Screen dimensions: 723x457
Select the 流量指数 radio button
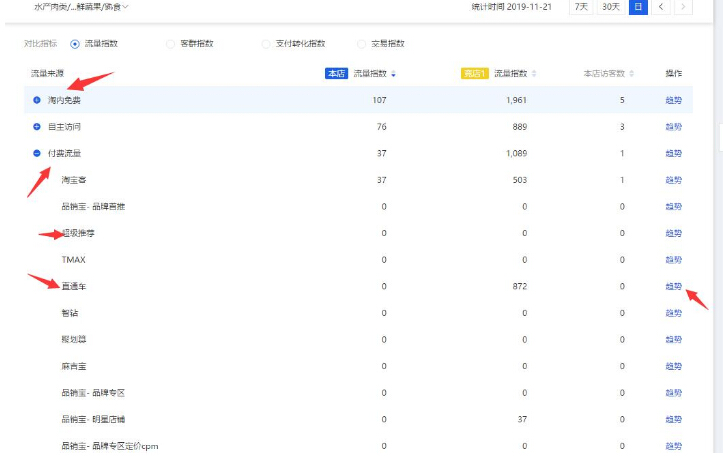pos(75,44)
